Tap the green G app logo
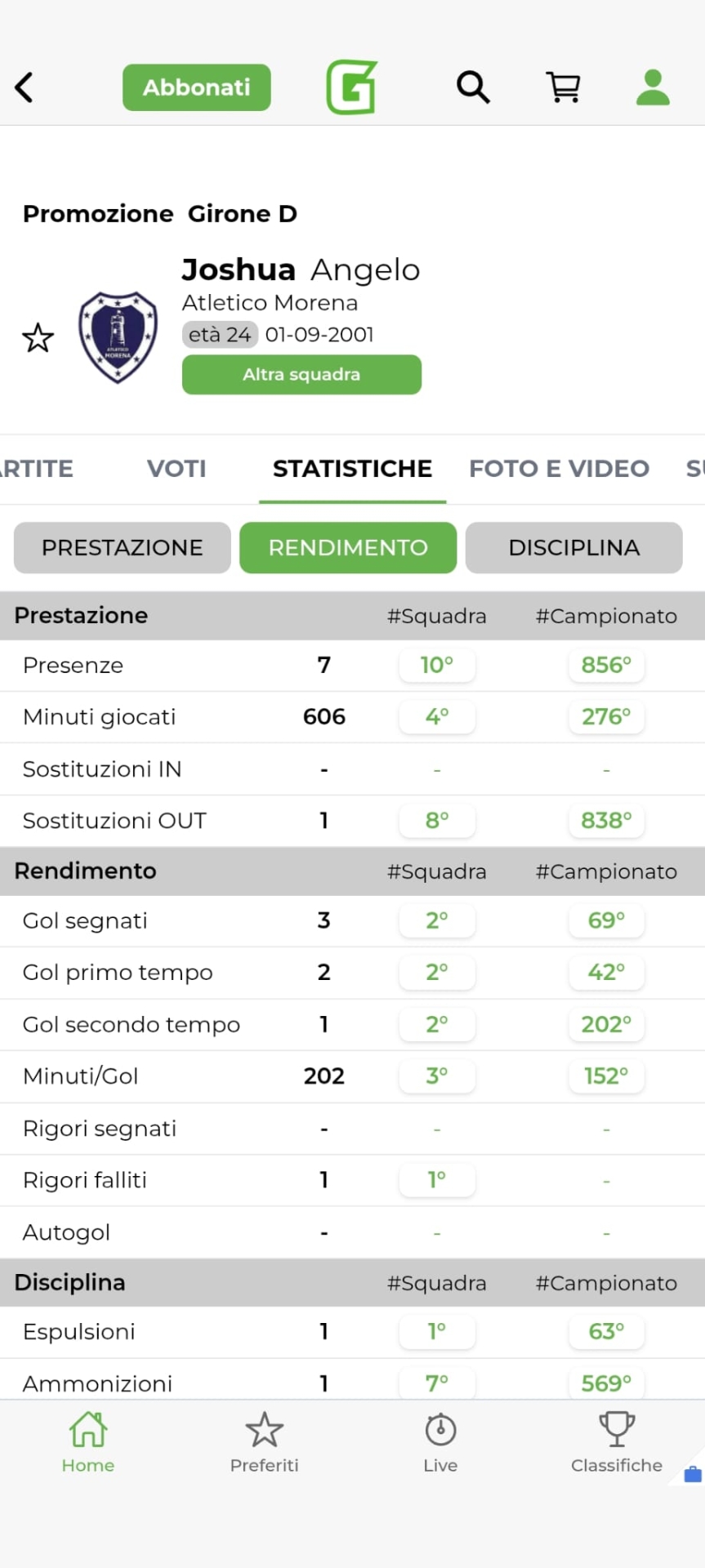The width and height of the screenshot is (705, 1568). click(352, 87)
